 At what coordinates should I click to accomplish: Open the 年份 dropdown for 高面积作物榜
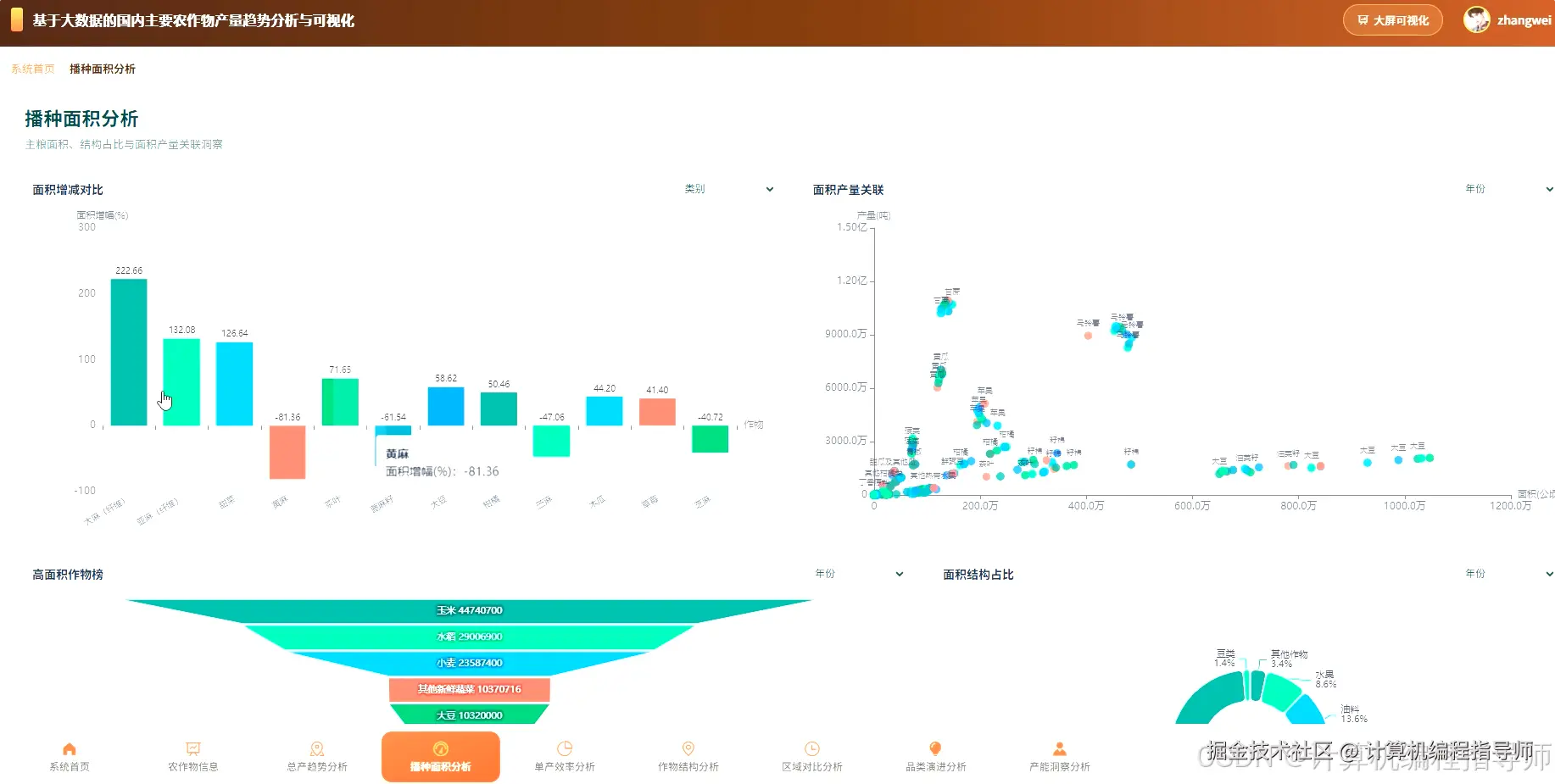859,574
